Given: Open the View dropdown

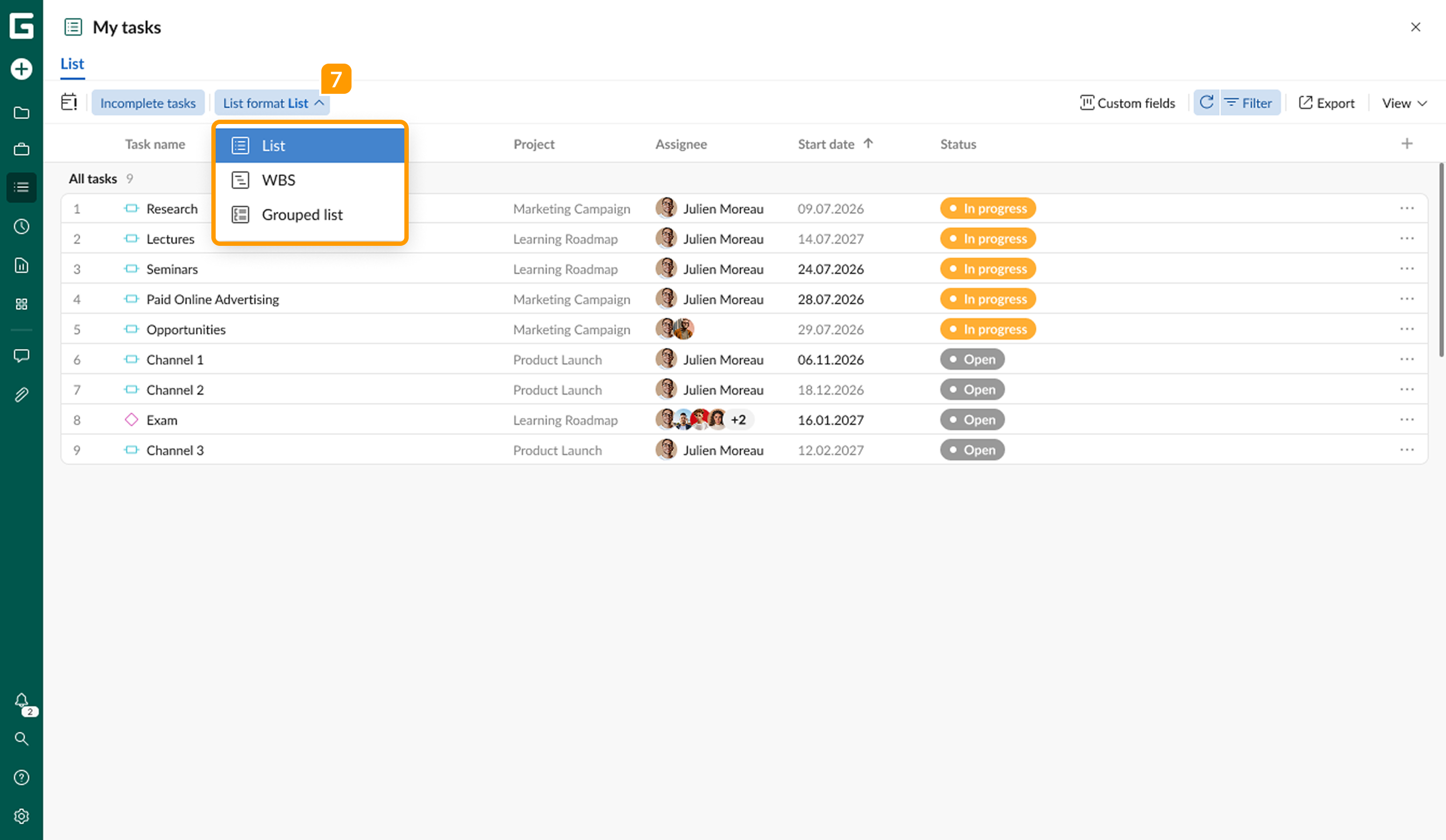Looking at the screenshot, I should 1404,104.
